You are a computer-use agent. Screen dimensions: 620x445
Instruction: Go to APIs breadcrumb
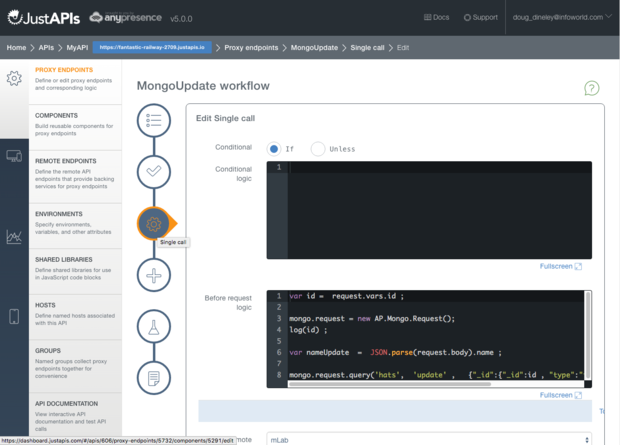click(46, 47)
